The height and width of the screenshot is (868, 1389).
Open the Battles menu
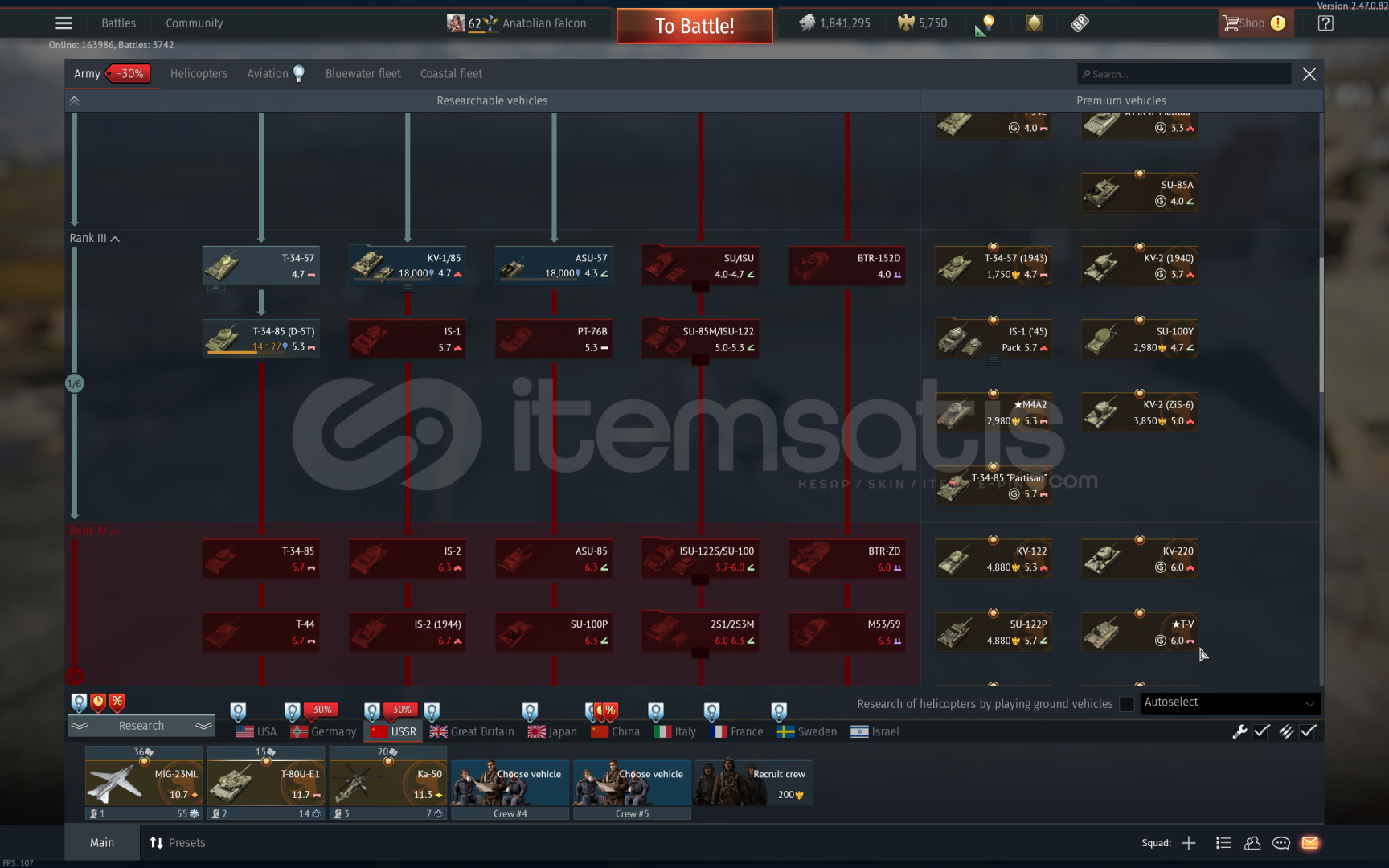(x=118, y=23)
